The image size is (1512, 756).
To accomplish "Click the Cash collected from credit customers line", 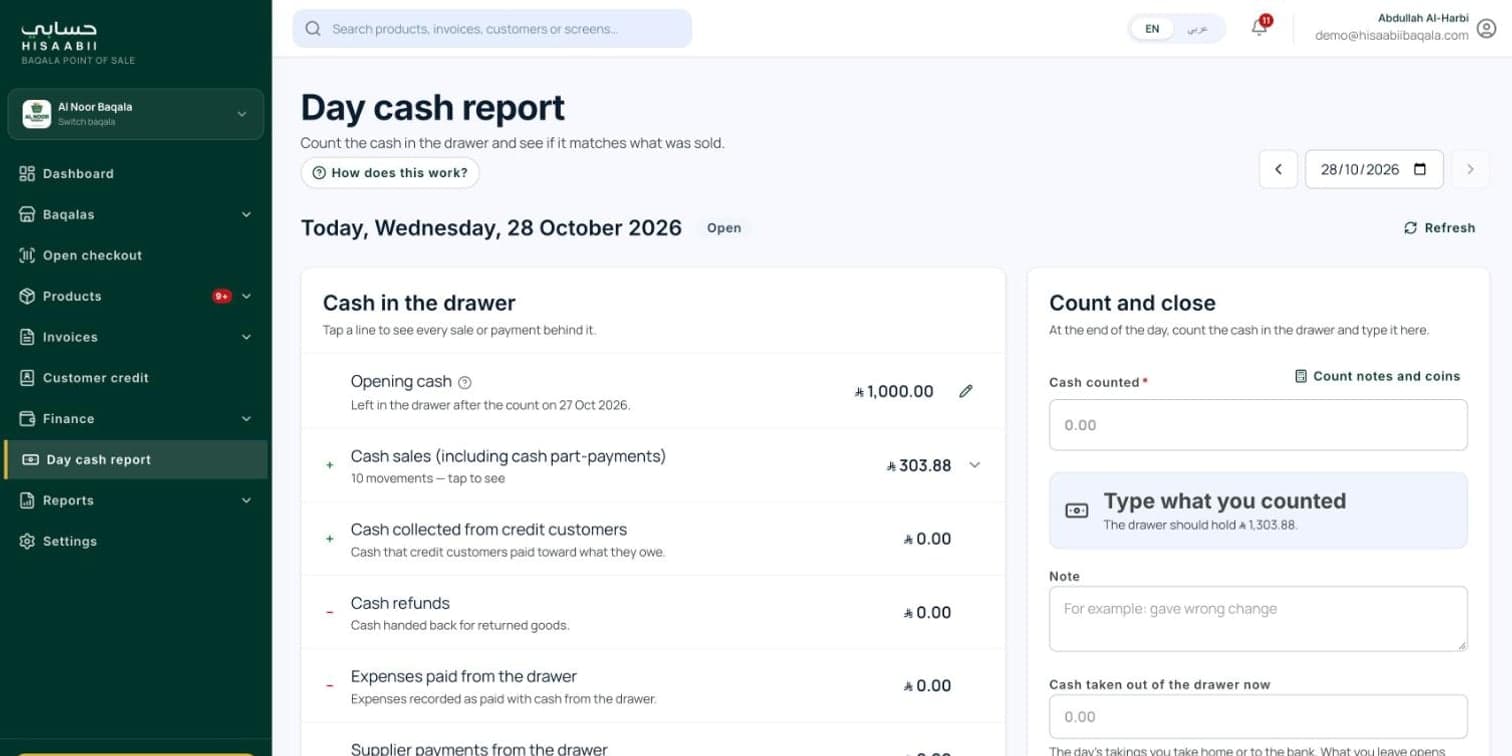I will [x=653, y=539].
